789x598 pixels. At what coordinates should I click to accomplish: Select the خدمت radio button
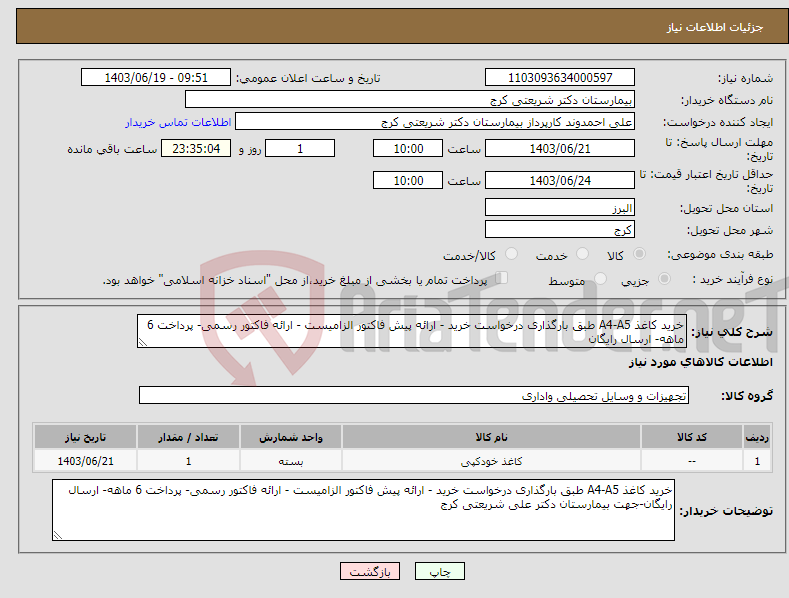(582, 254)
